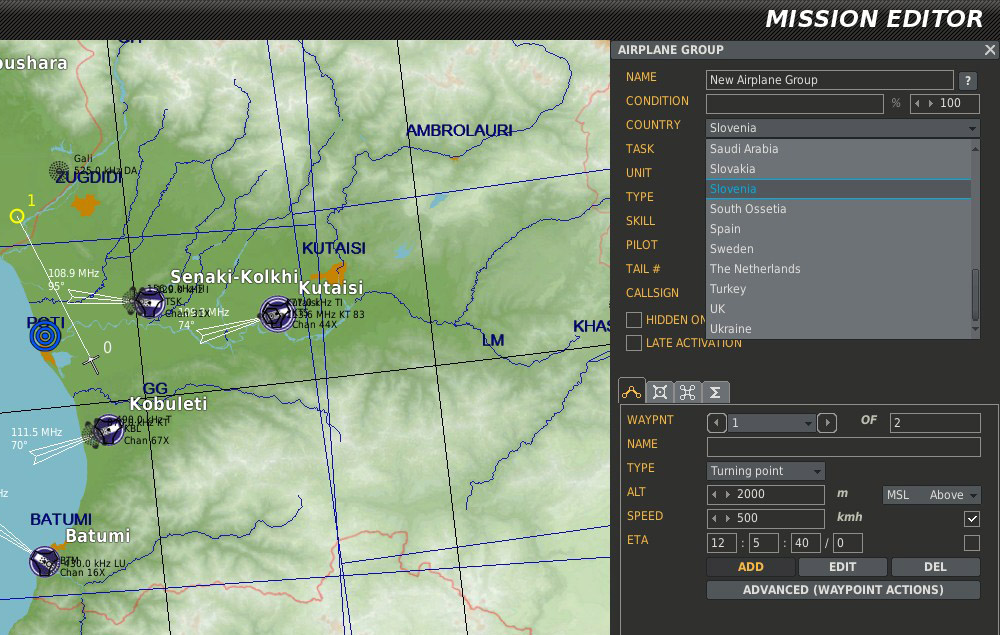
Task: Click the Kobuleti airfield map icon
Action: click(x=107, y=430)
